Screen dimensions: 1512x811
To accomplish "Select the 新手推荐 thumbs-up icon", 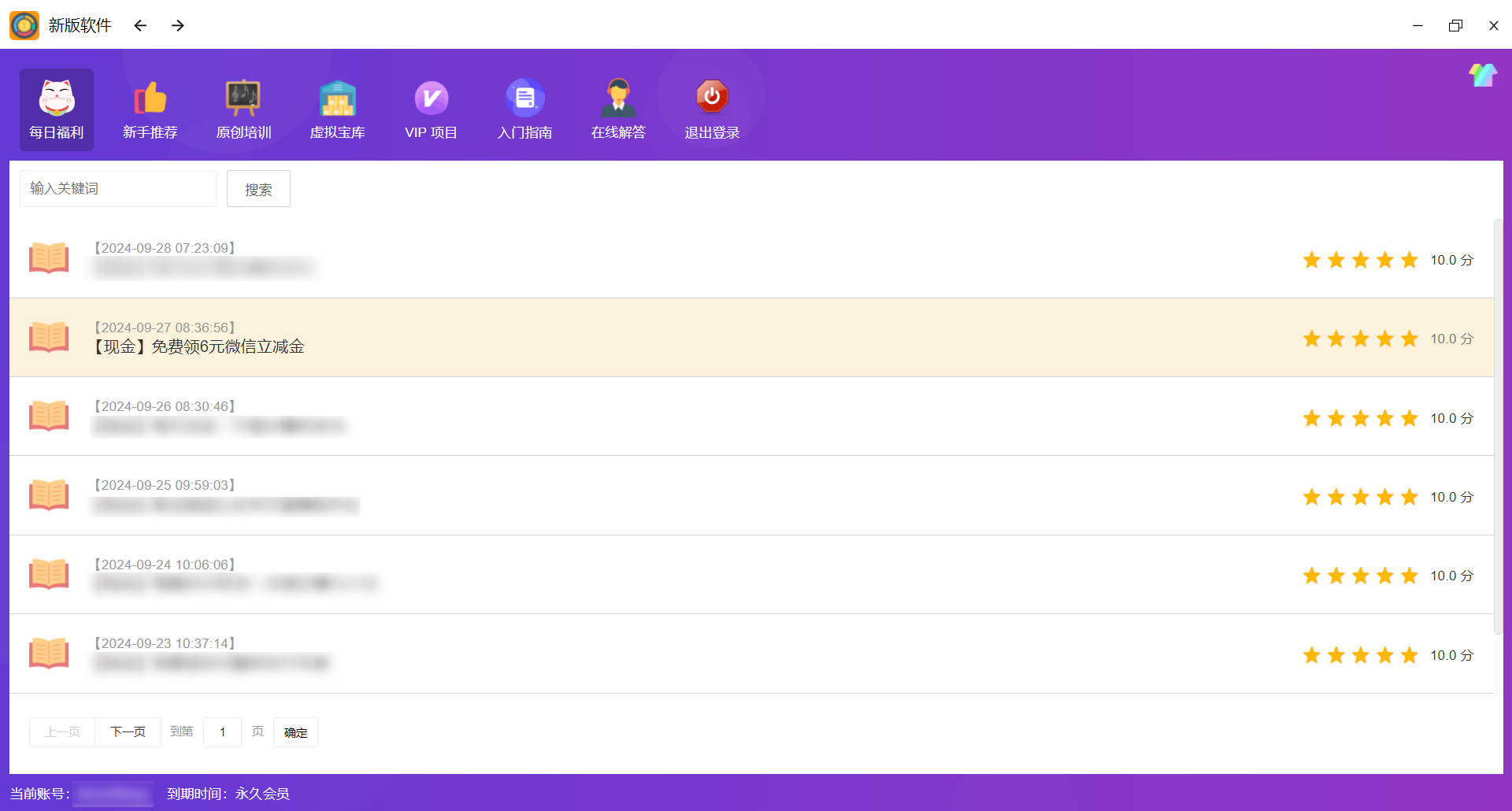I will [x=150, y=98].
